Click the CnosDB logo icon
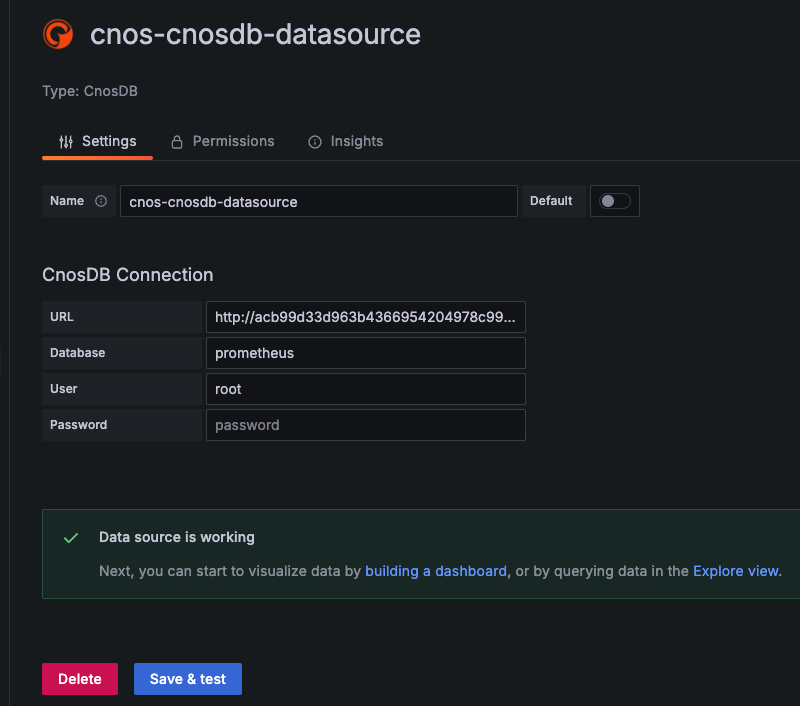 (x=58, y=35)
